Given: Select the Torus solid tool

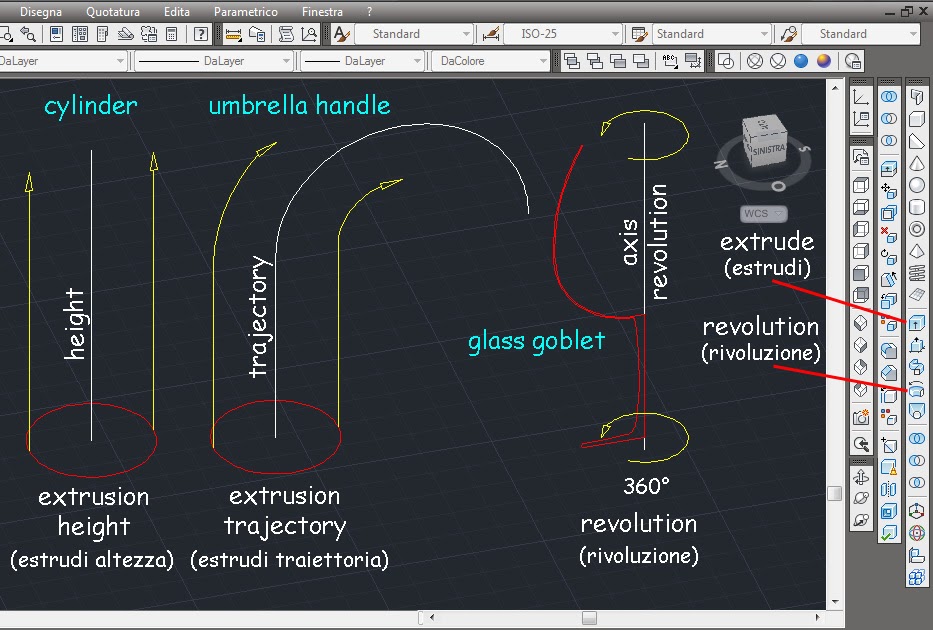Looking at the screenshot, I should tap(916, 229).
